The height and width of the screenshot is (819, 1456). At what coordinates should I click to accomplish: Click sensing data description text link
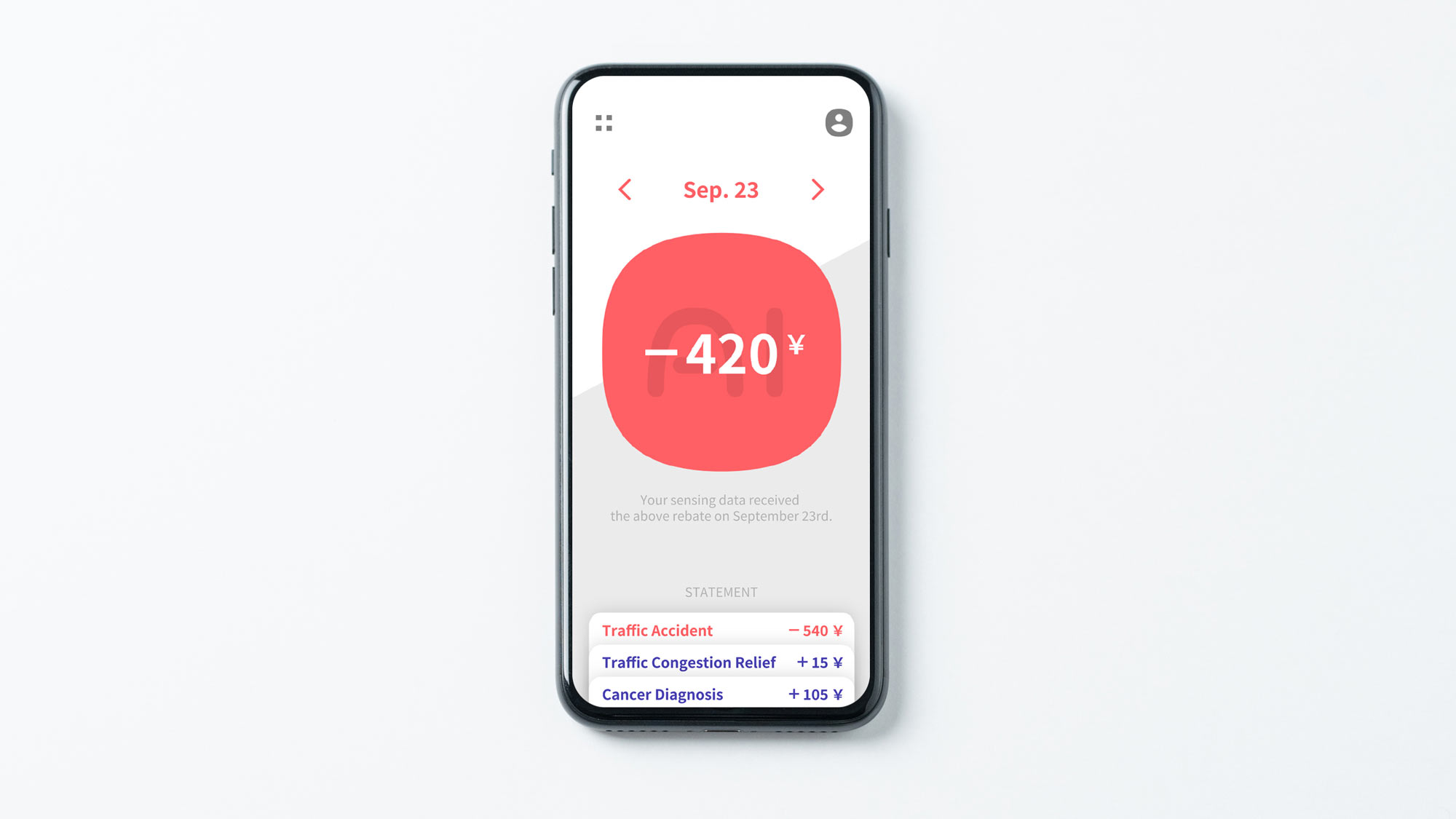click(x=721, y=508)
